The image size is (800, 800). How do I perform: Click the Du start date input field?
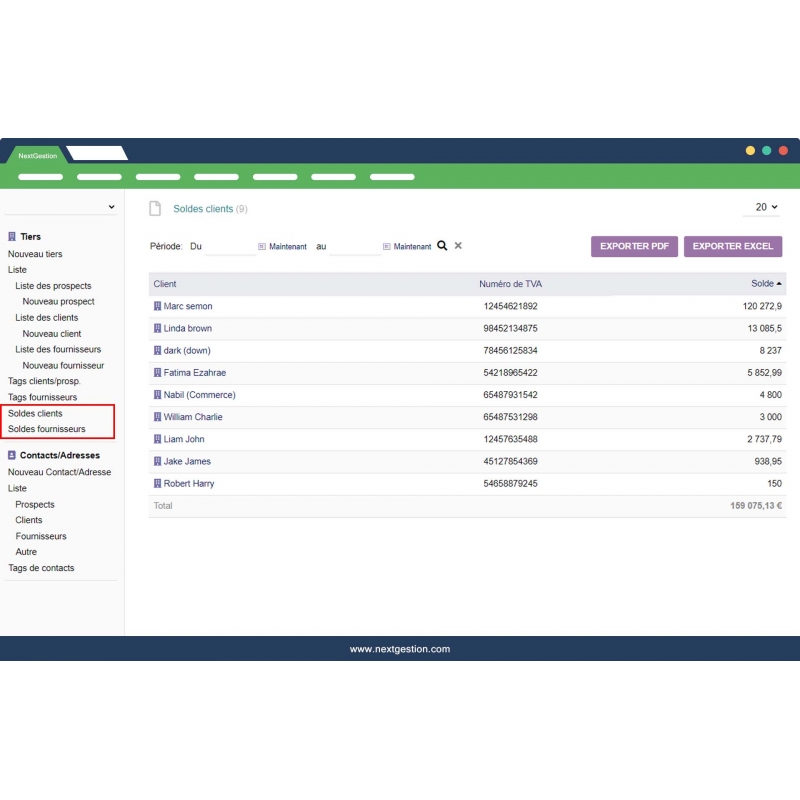click(x=230, y=246)
